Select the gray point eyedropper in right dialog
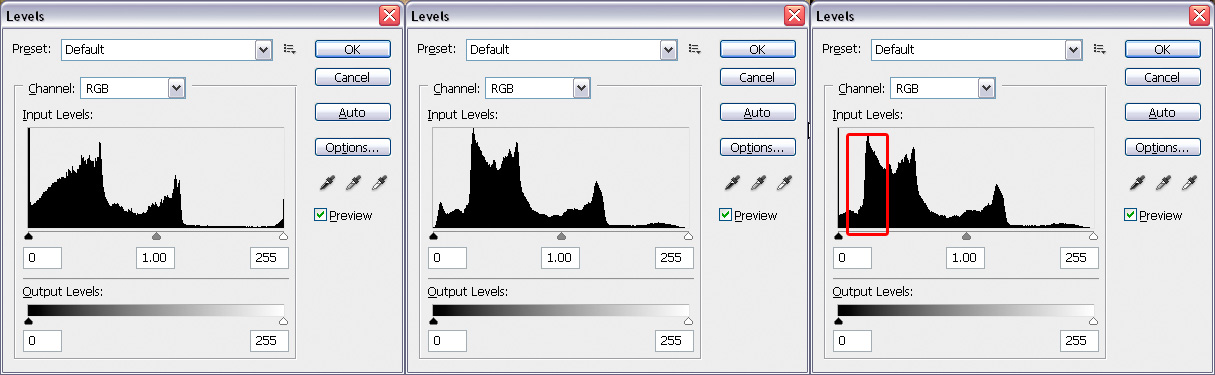Screen dimensions: 1215x375 1163,183
